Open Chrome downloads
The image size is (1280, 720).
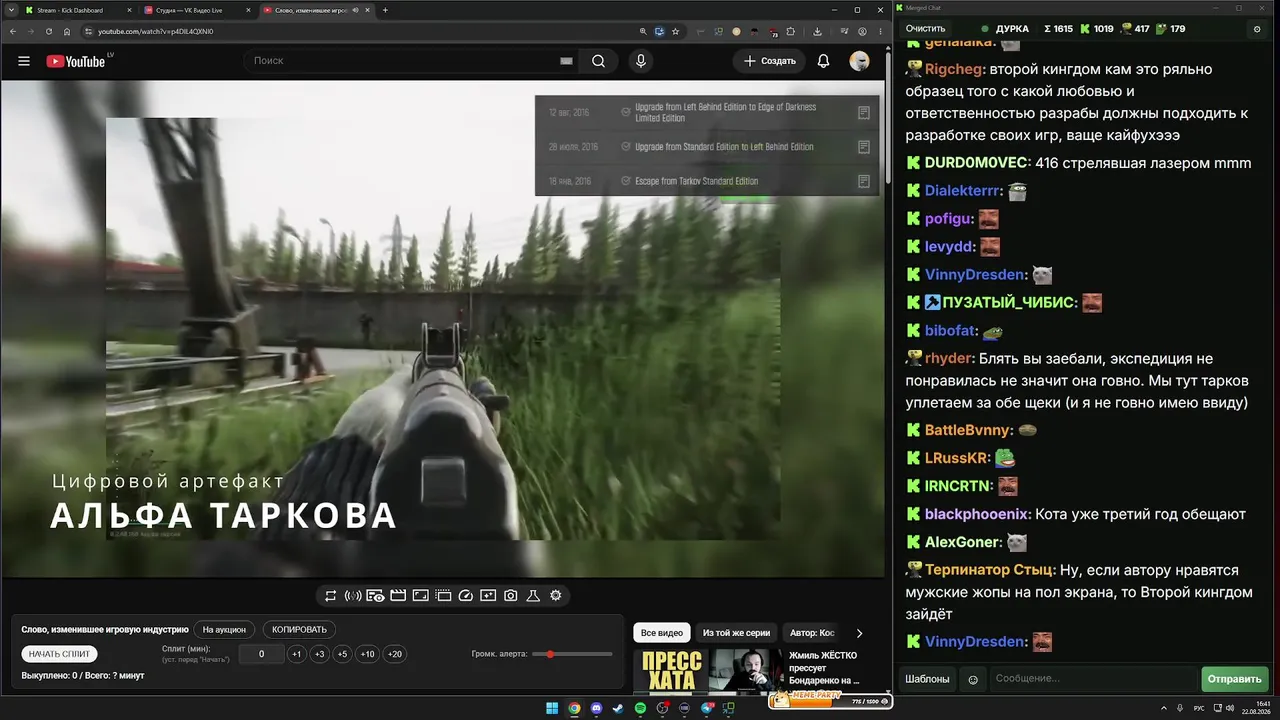click(x=818, y=31)
